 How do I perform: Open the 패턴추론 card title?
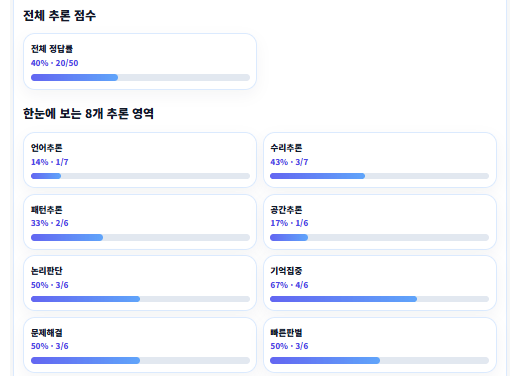[x=47, y=210]
